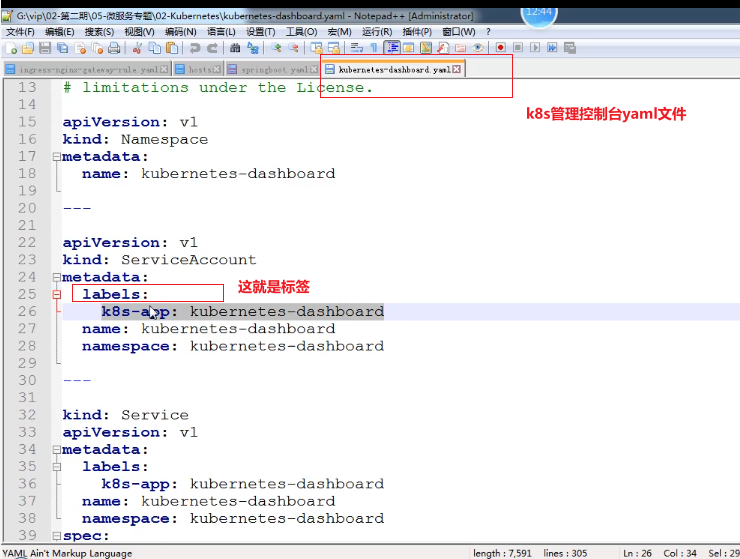The height and width of the screenshot is (559, 740).
Task: Click 'length : 7,591' in status bar
Action: tap(502, 553)
